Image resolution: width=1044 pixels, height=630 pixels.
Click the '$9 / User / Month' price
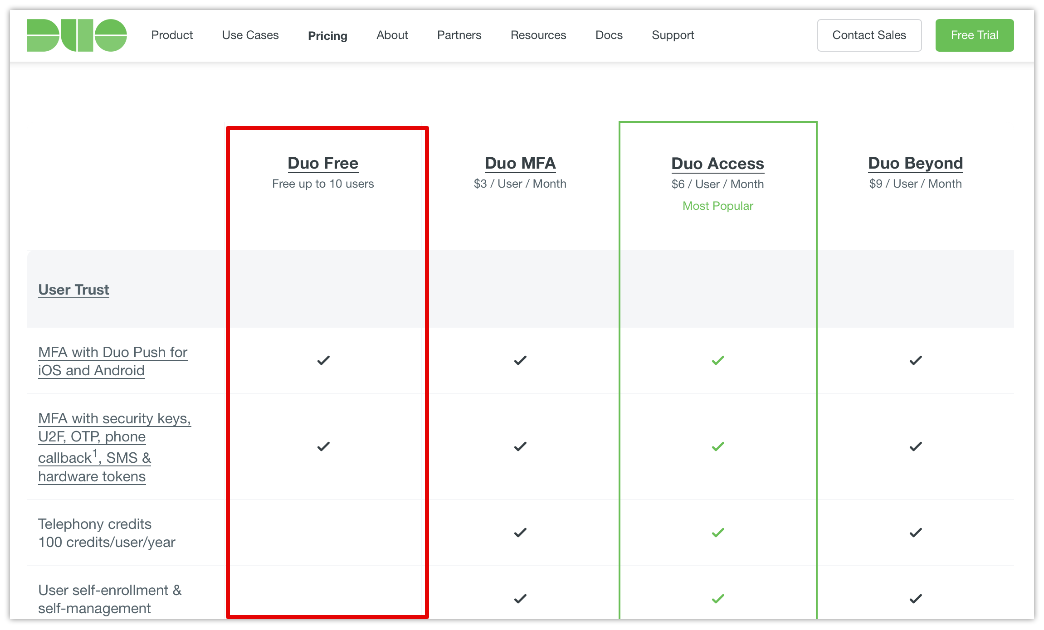[915, 184]
